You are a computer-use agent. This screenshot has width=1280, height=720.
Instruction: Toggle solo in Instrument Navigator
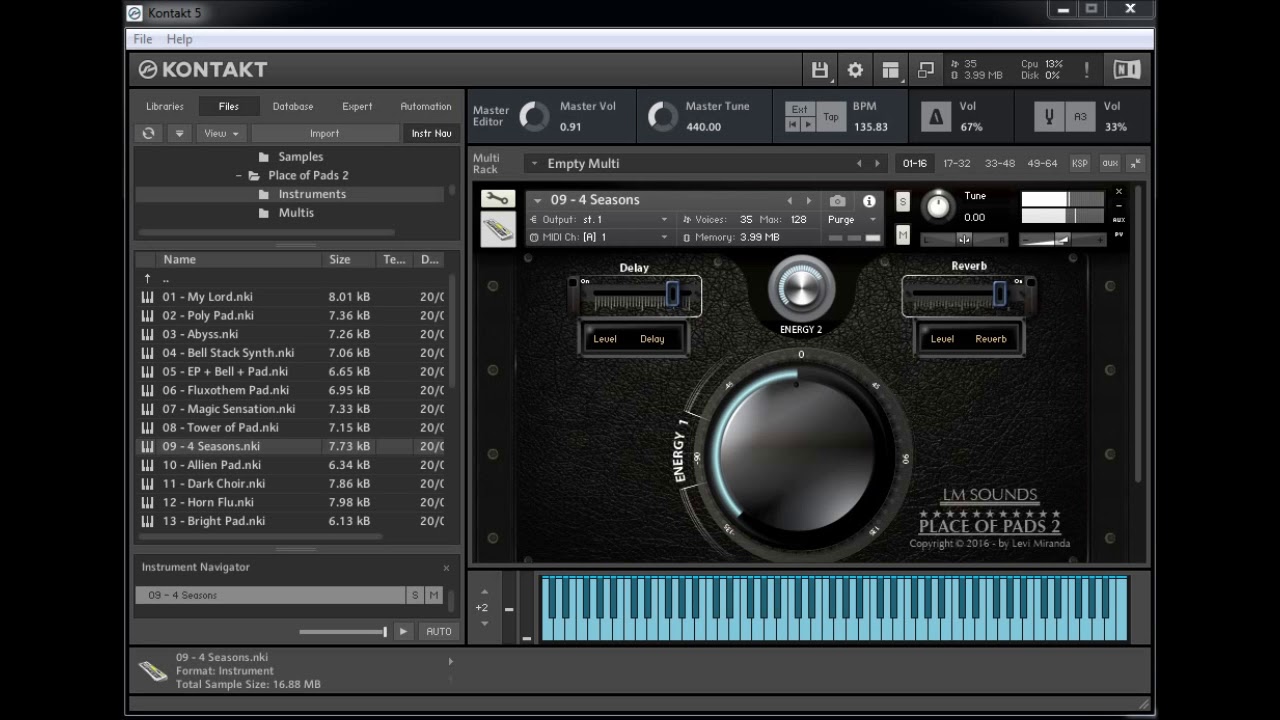point(415,595)
